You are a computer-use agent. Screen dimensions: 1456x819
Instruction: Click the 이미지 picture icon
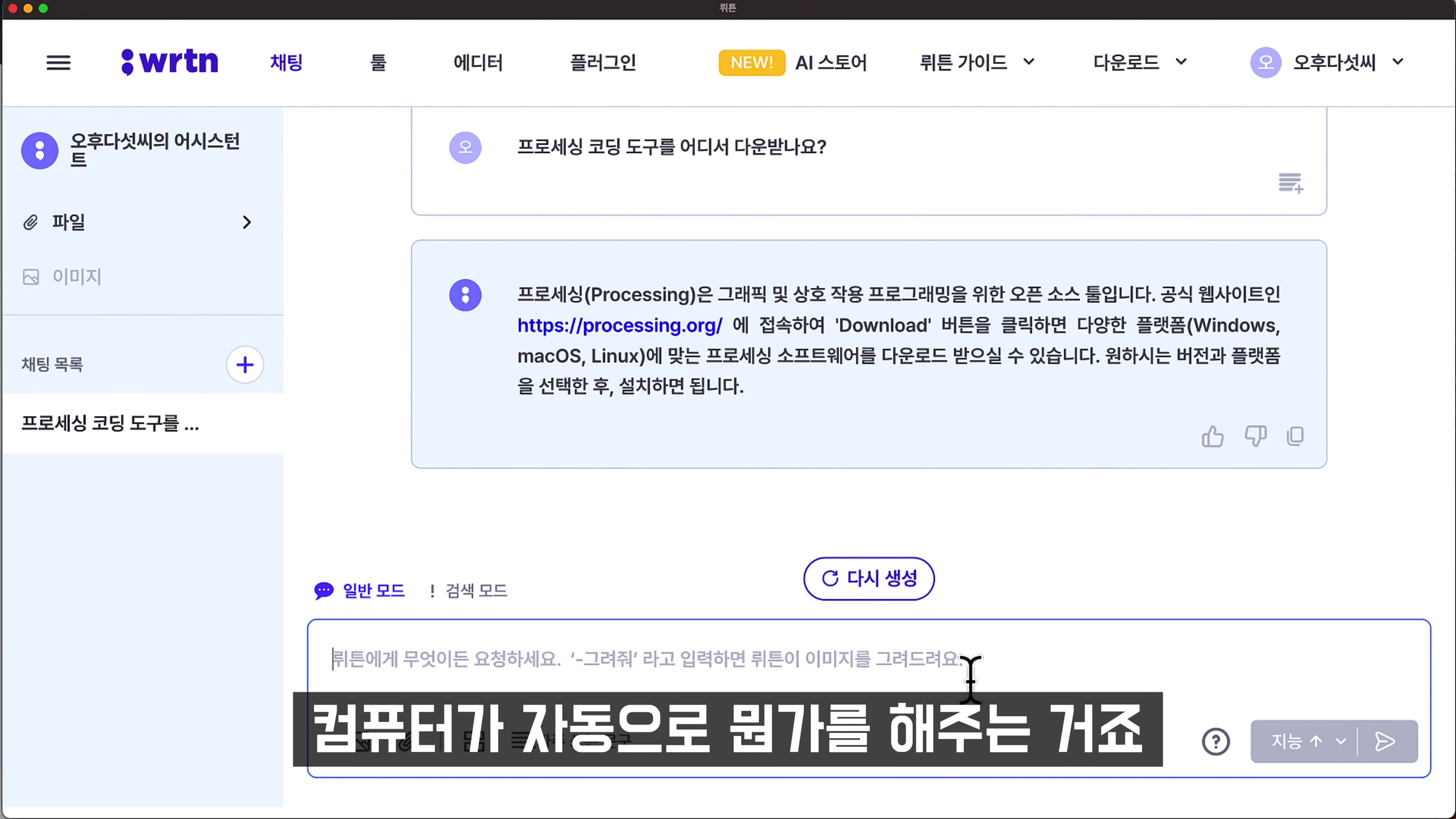30,277
